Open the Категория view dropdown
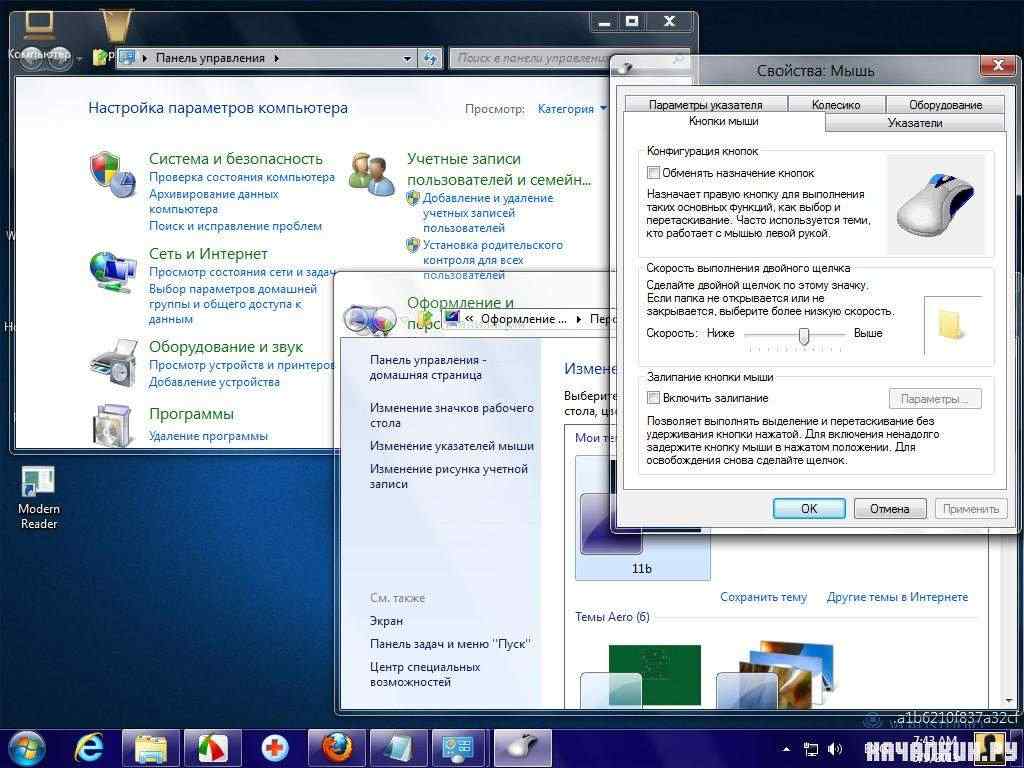This screenshot has width=1024, height=768. point(572,109)
